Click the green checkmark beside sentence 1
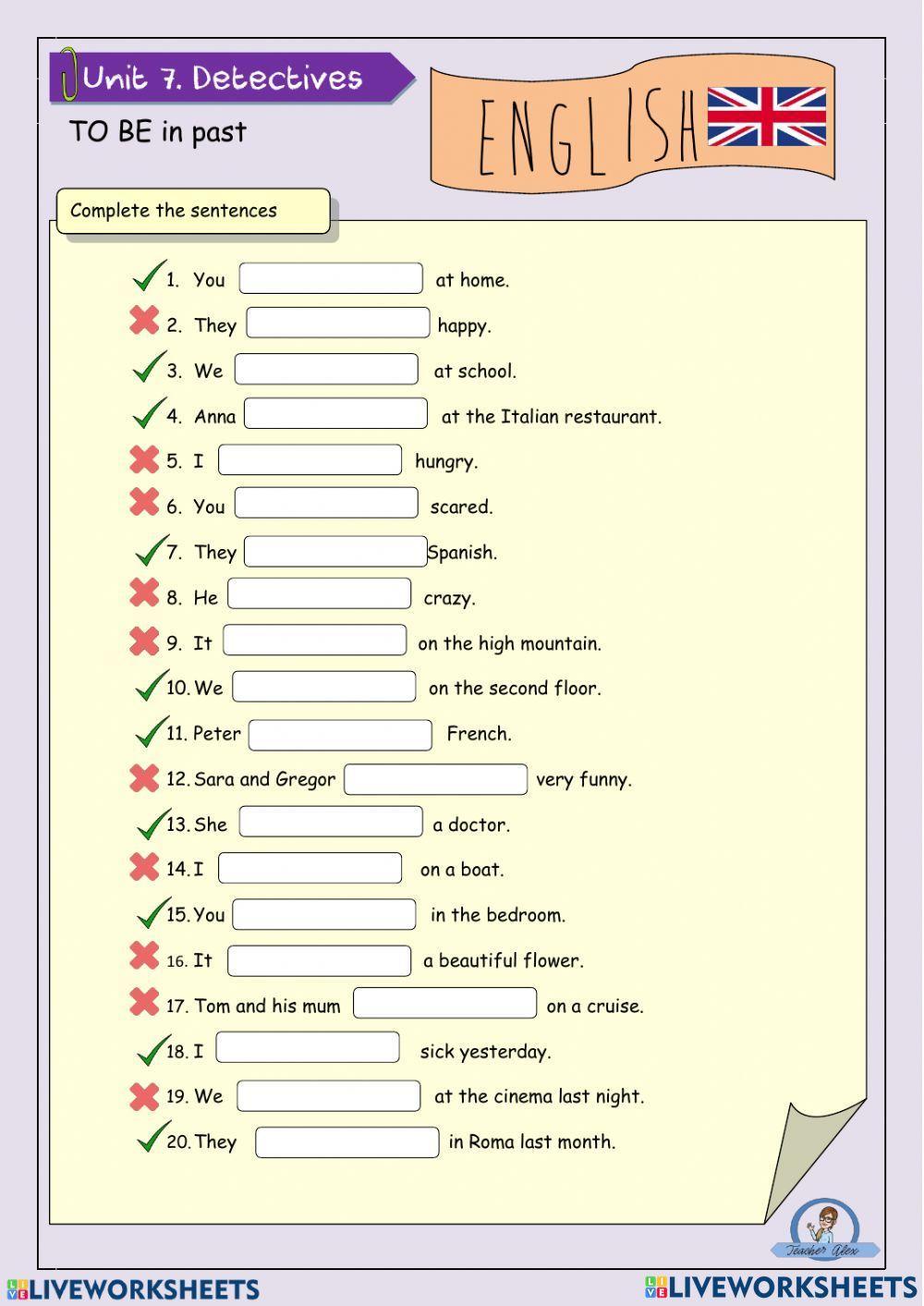Screen dimensions: 924x1306 pyautogui.click(x=148, y=275)
